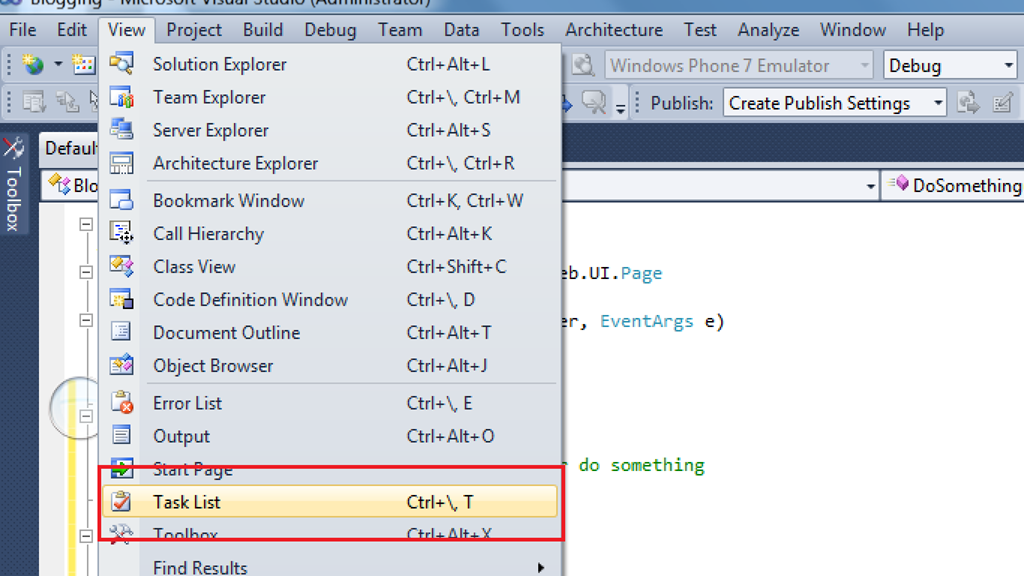Click the Code Definition Window icon
The height and width of the screenshot is (576, 1024).
(x=121, y=300)
